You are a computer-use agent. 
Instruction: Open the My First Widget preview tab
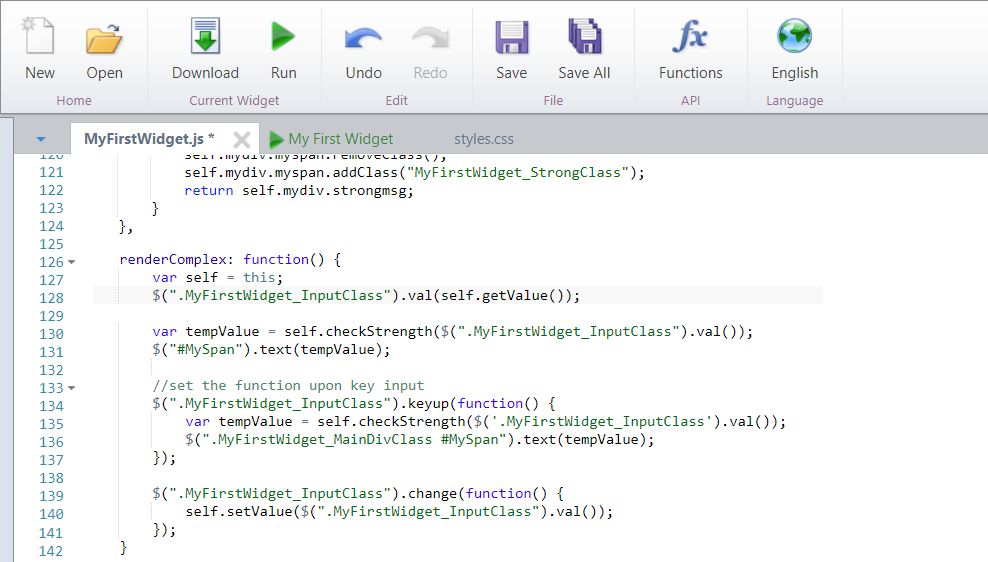click(x=340, y=139)
